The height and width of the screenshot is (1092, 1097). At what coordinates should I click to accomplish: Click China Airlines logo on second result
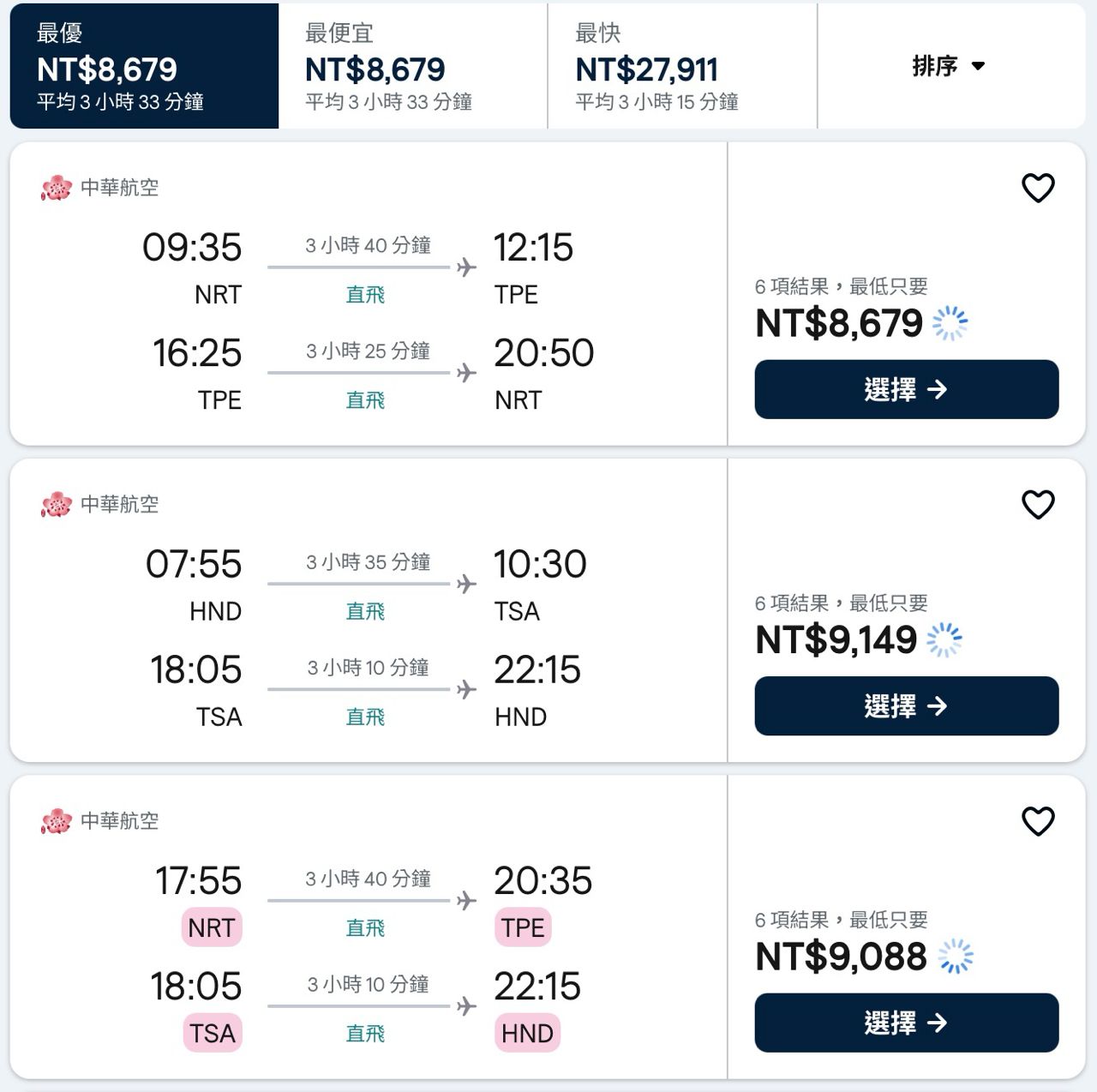tap(57, 505)
